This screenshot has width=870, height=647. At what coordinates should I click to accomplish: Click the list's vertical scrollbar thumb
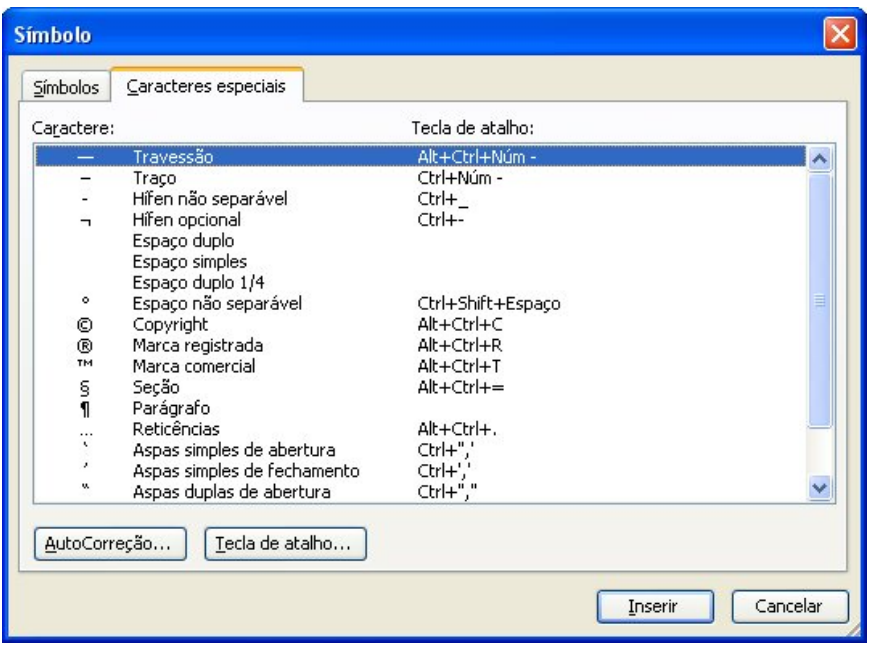click(820, 300)
